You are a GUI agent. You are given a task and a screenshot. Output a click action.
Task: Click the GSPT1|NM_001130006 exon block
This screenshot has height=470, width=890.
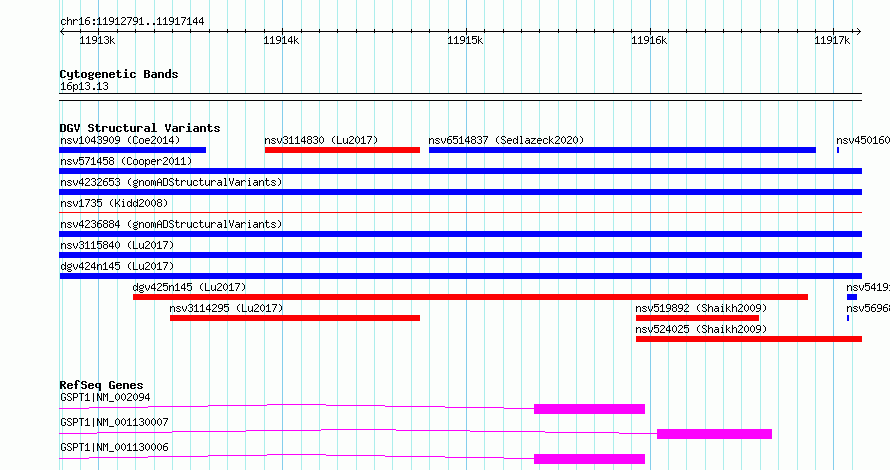pos(589,459)
